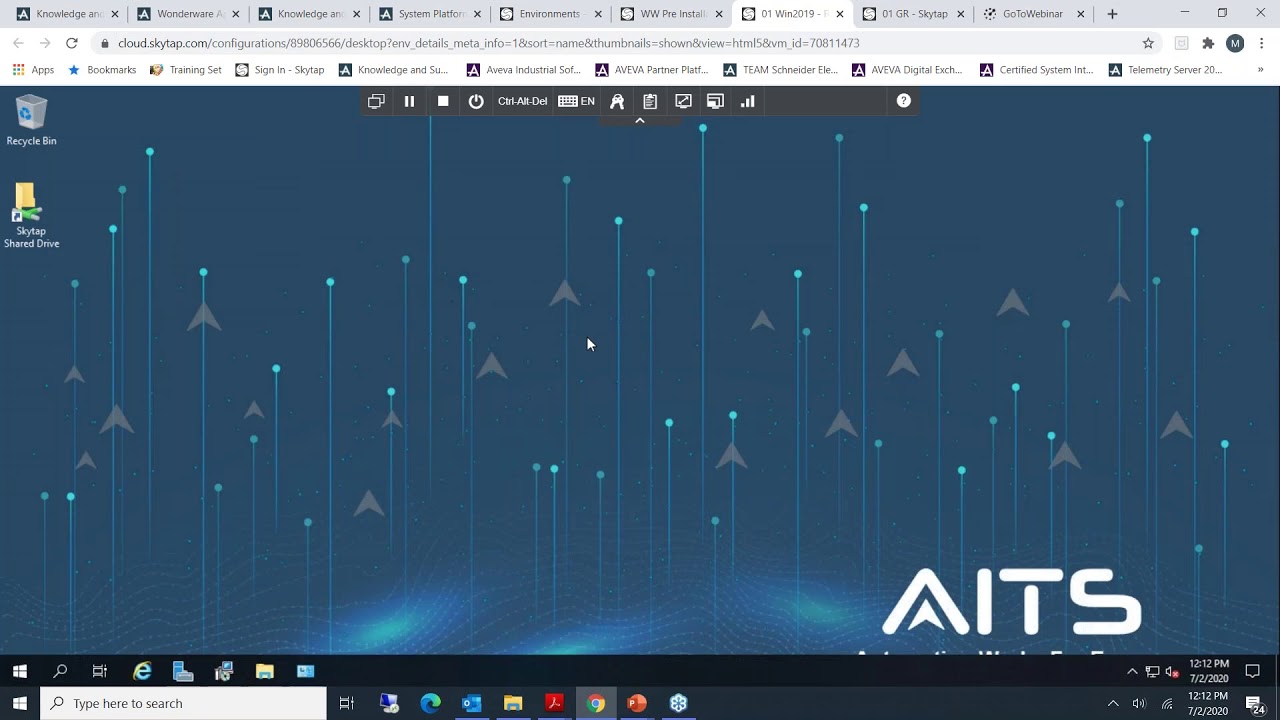1280x720 pixels.
Task: Click the 'Type here to search' box
Action: click(x=183, y=703)
